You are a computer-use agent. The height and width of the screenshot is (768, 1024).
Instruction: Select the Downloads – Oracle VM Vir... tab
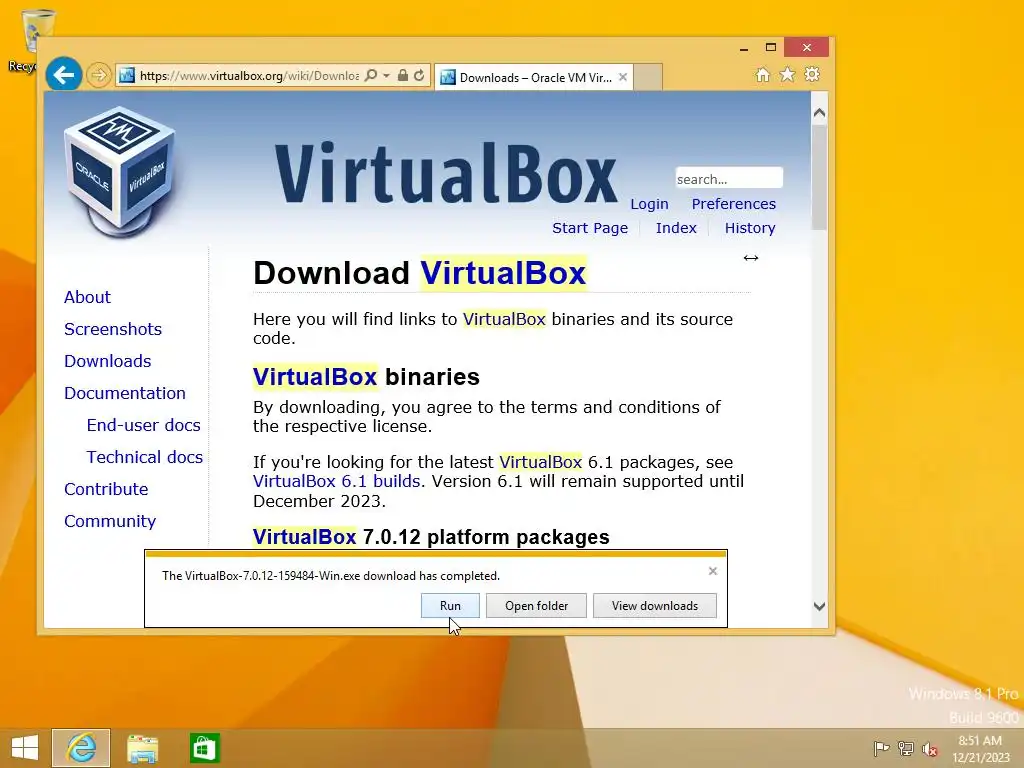(534, 77)
